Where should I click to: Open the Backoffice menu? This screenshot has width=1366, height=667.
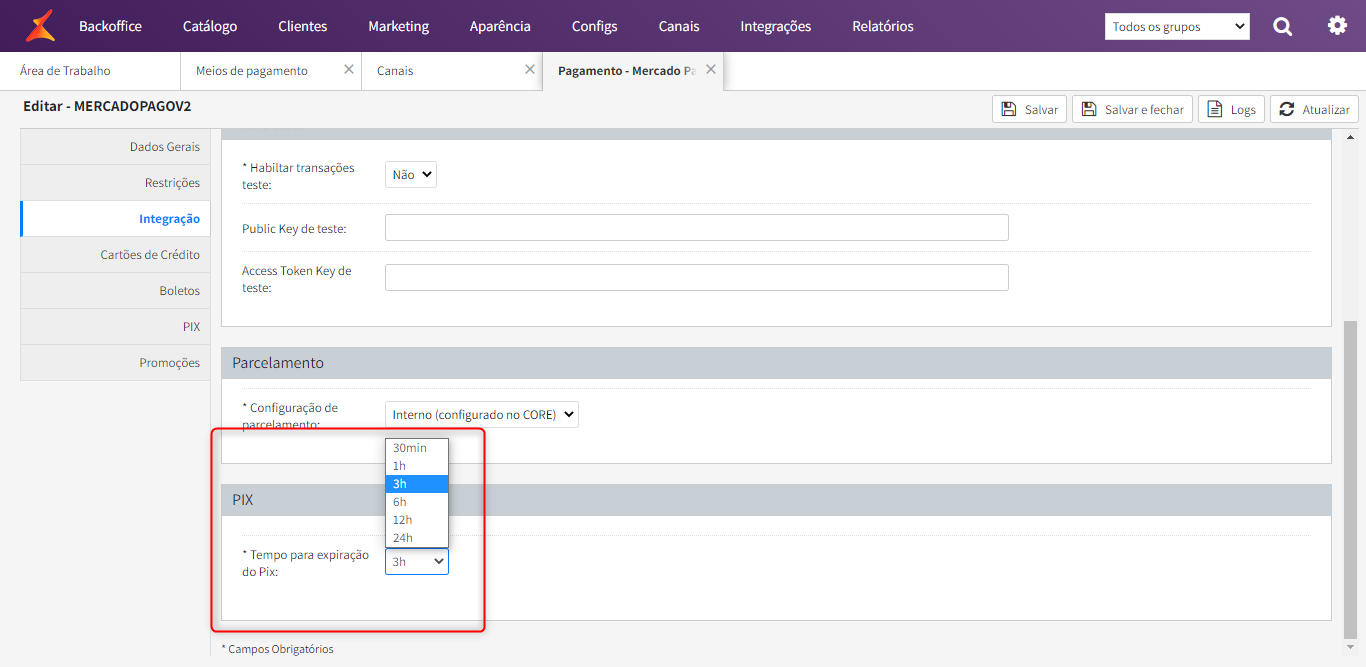point(110,26)
